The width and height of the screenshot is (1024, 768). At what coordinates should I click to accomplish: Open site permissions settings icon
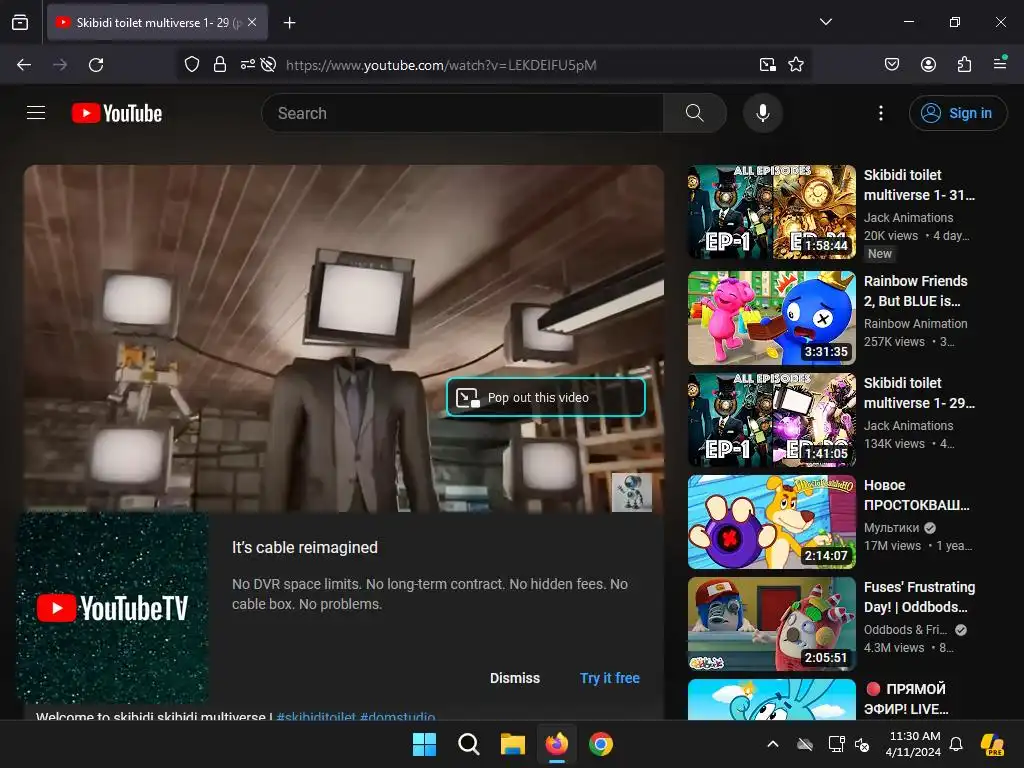[x=248, y=65]
